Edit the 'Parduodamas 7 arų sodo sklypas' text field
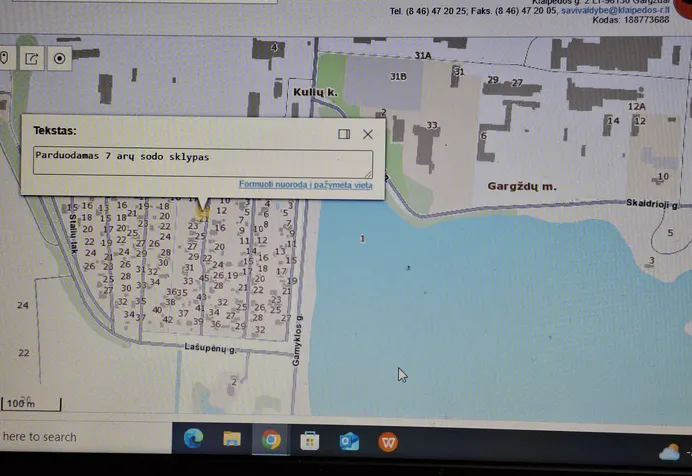 click(203, 162)
